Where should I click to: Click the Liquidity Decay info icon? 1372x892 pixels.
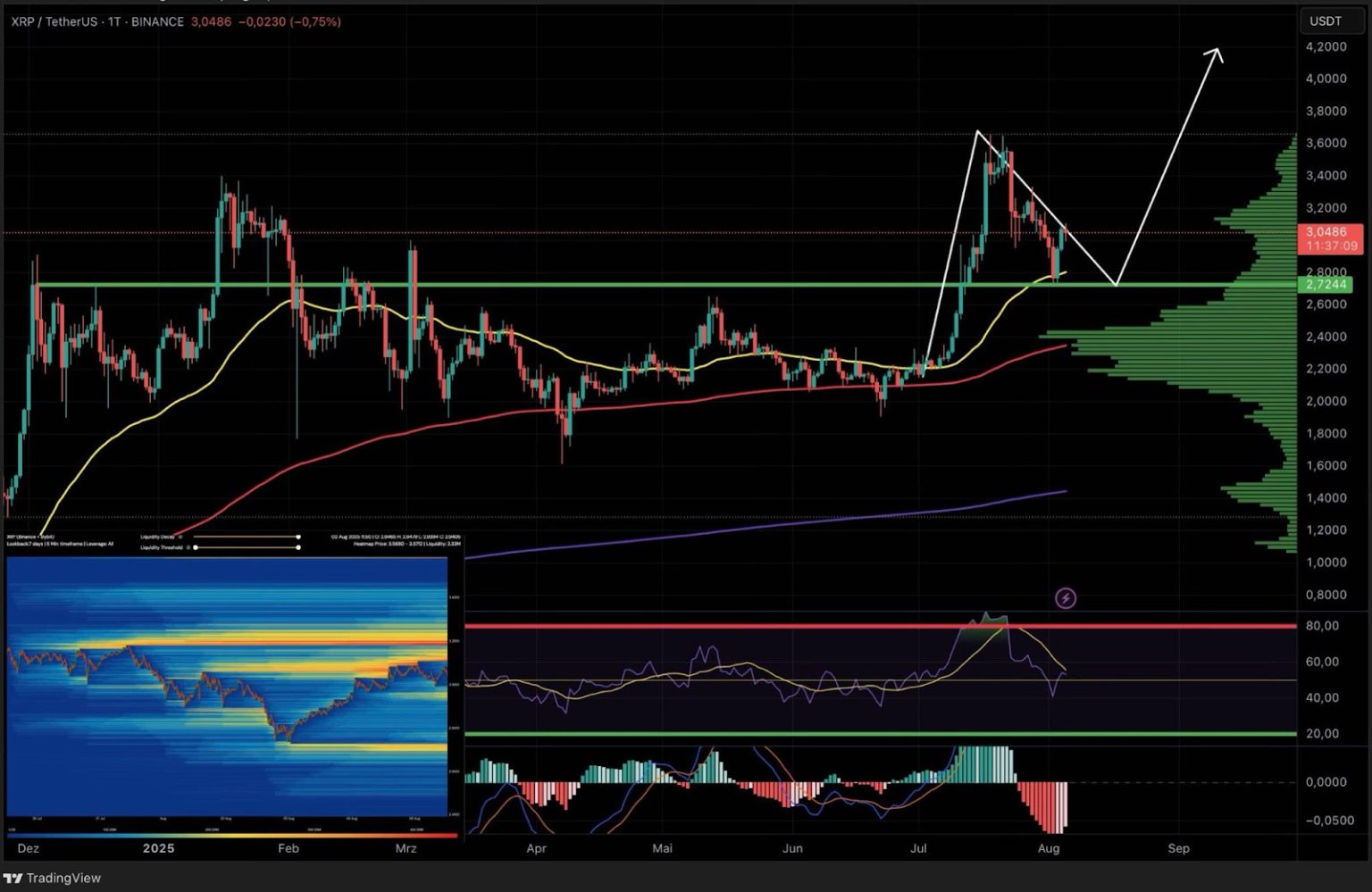(180, 538)
